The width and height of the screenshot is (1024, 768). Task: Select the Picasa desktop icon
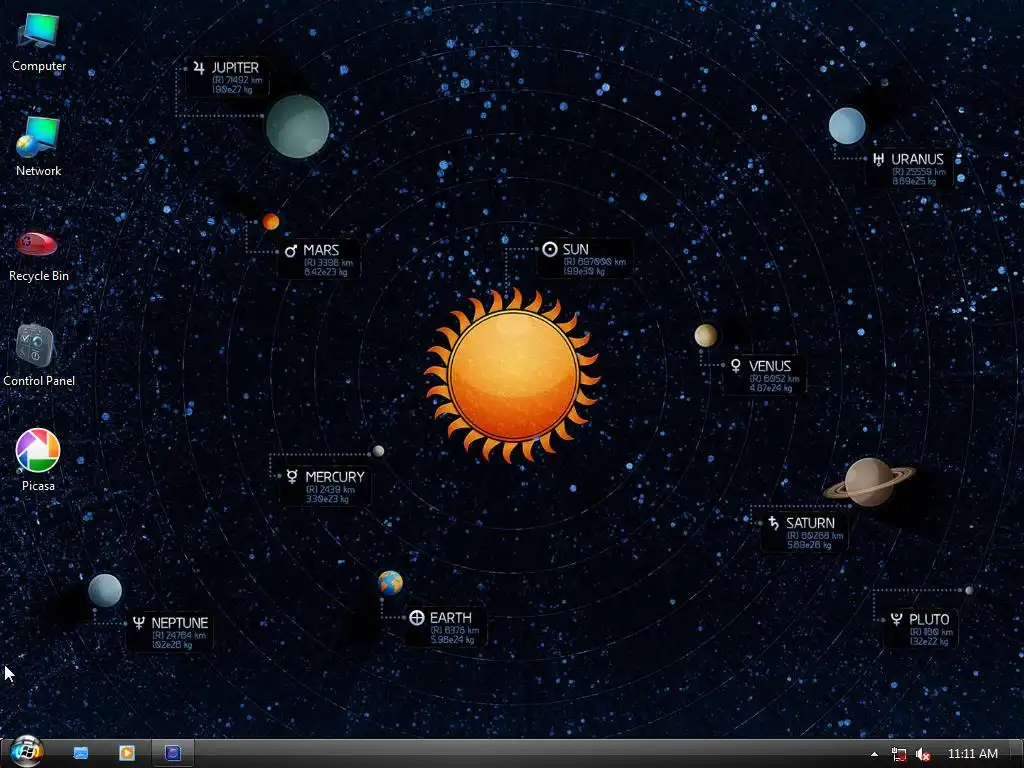tap(38, 460)
